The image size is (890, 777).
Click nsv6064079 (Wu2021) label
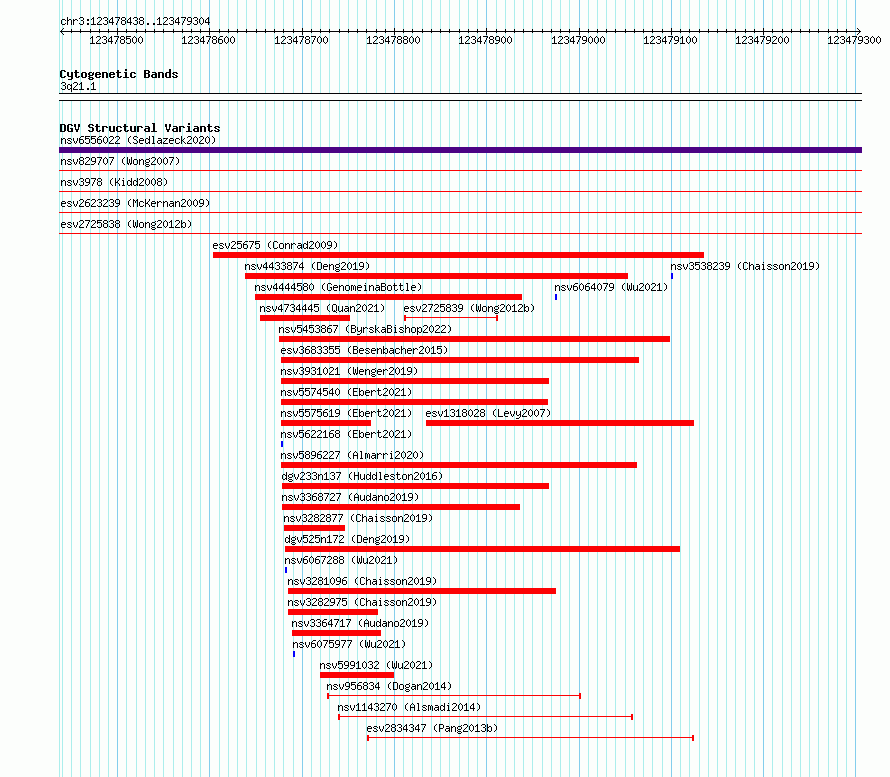611,287
